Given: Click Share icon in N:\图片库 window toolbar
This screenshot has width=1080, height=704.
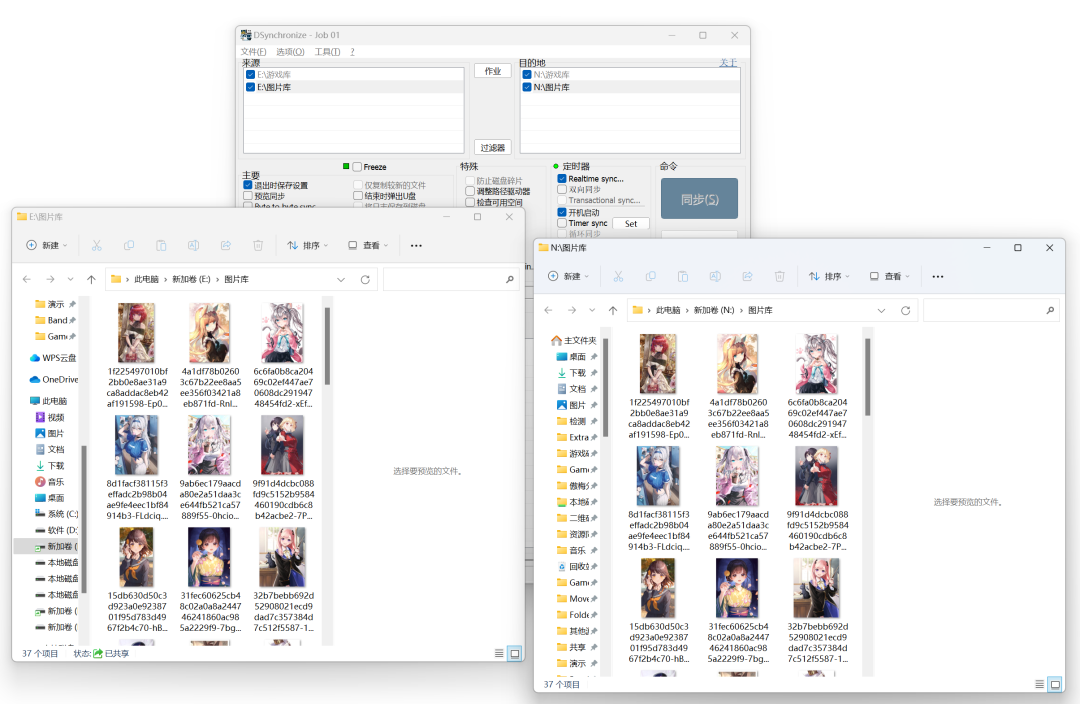Looking at the screenshot, I should click(x=747, y=276).
